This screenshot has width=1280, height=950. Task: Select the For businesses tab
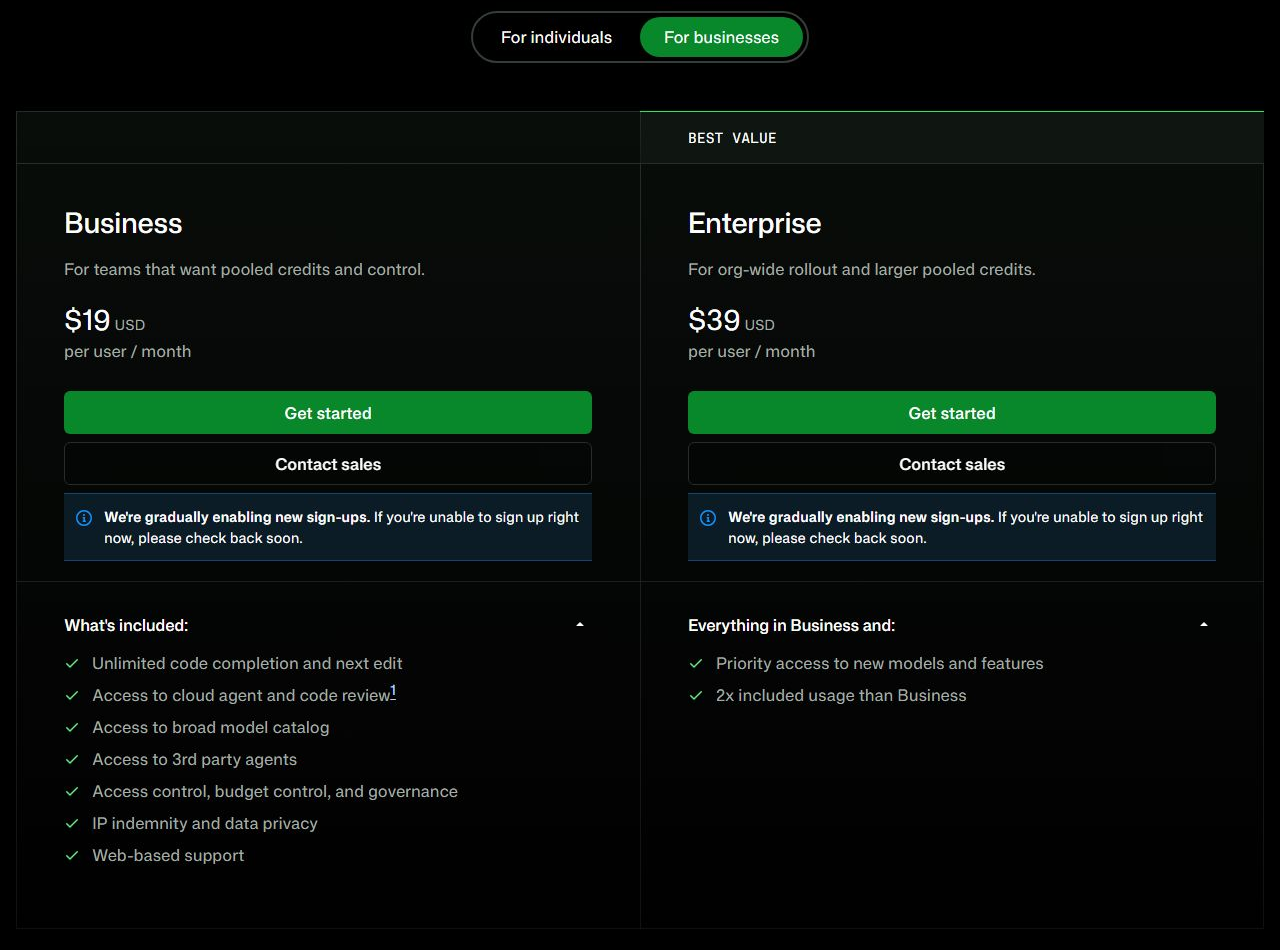click(x=721, y=37)
